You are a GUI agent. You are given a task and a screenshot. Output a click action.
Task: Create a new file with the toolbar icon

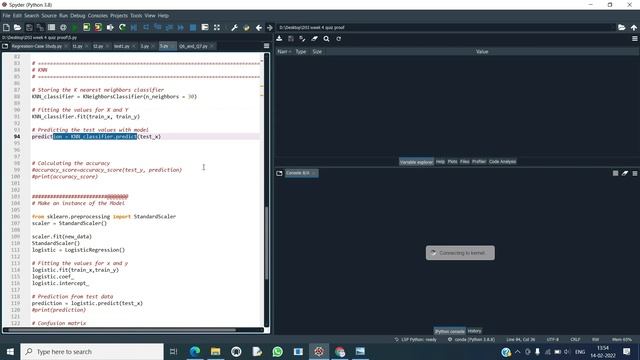(x=6, y=27)
